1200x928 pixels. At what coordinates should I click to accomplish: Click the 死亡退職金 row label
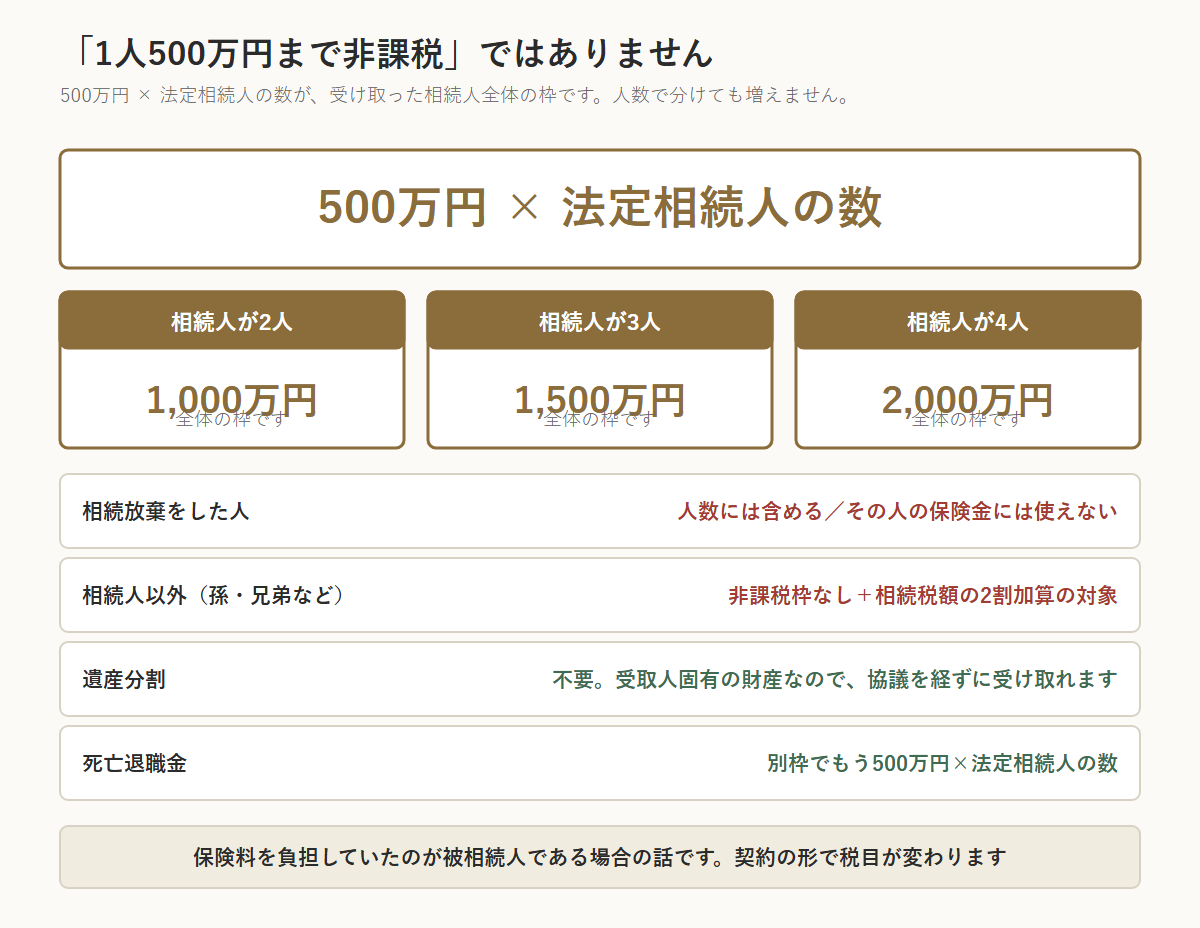pos(134,763)
